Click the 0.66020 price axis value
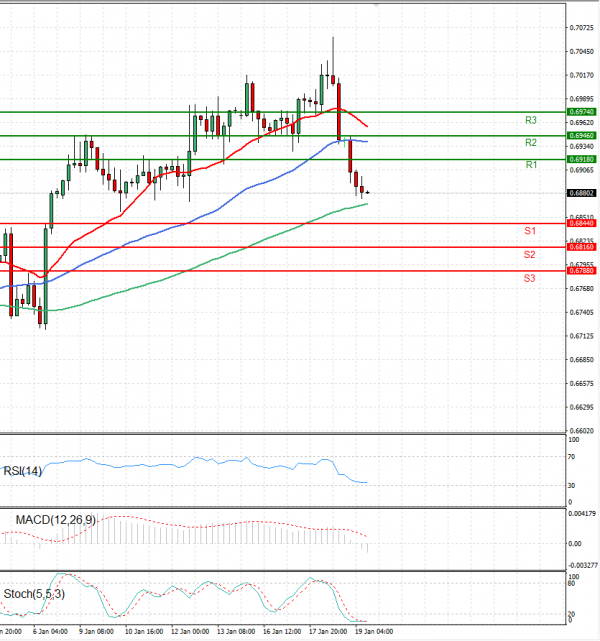Viewport: 600px width, 641px height. click(582, 430)
